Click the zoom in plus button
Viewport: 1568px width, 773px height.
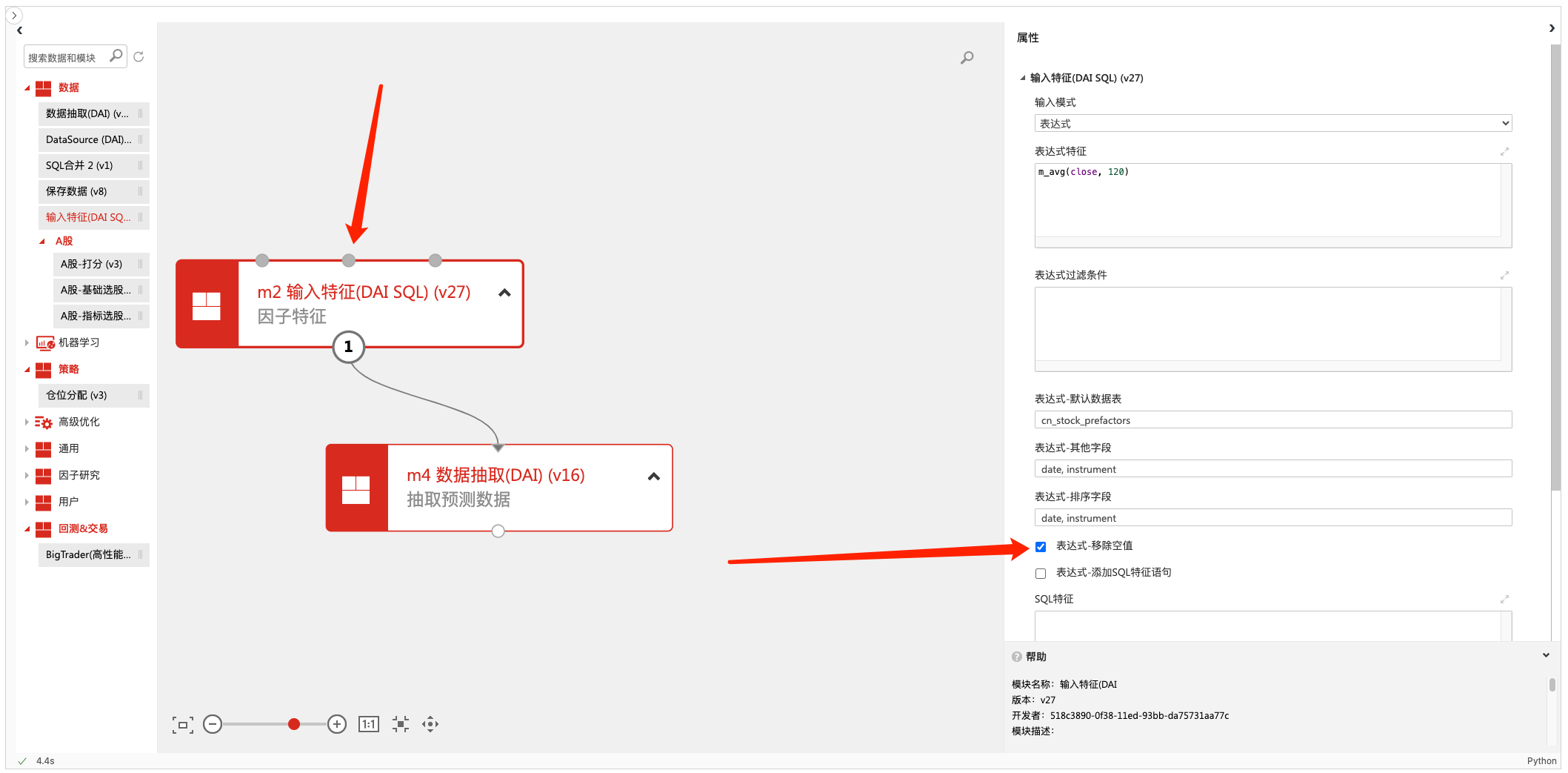pyautogui.click(x=337, y=724)
